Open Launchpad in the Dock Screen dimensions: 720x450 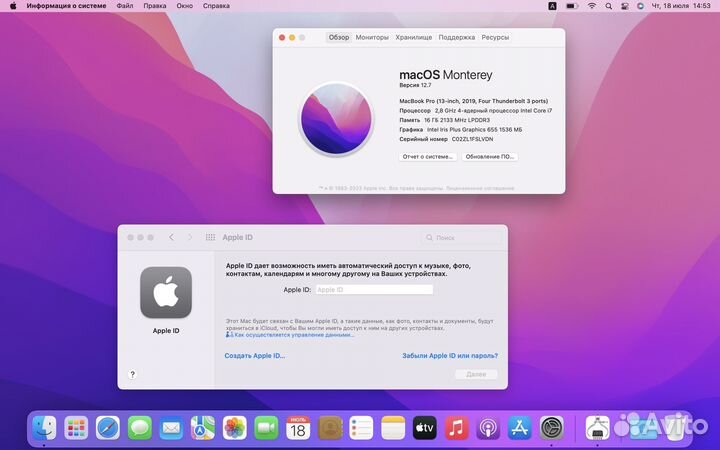coord(76,428)
